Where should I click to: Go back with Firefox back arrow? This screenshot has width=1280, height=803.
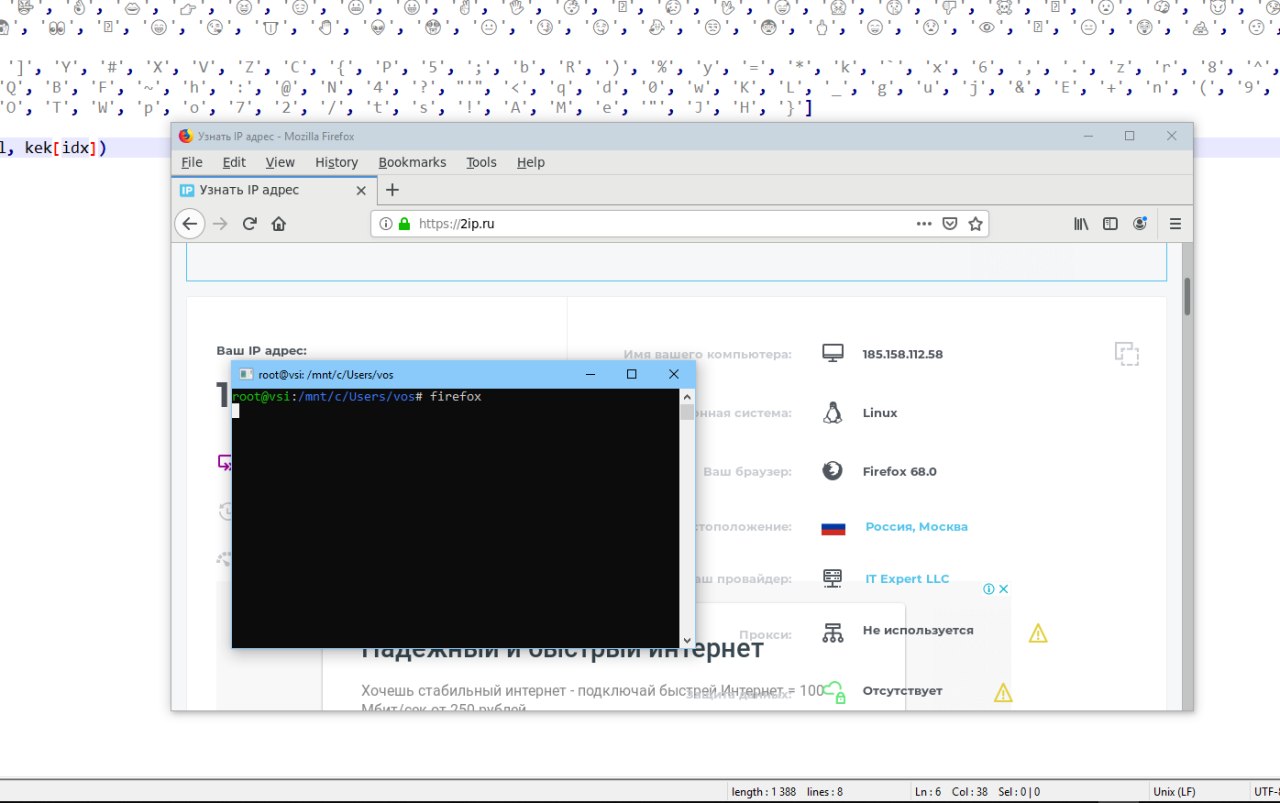[x=190, y=224]
